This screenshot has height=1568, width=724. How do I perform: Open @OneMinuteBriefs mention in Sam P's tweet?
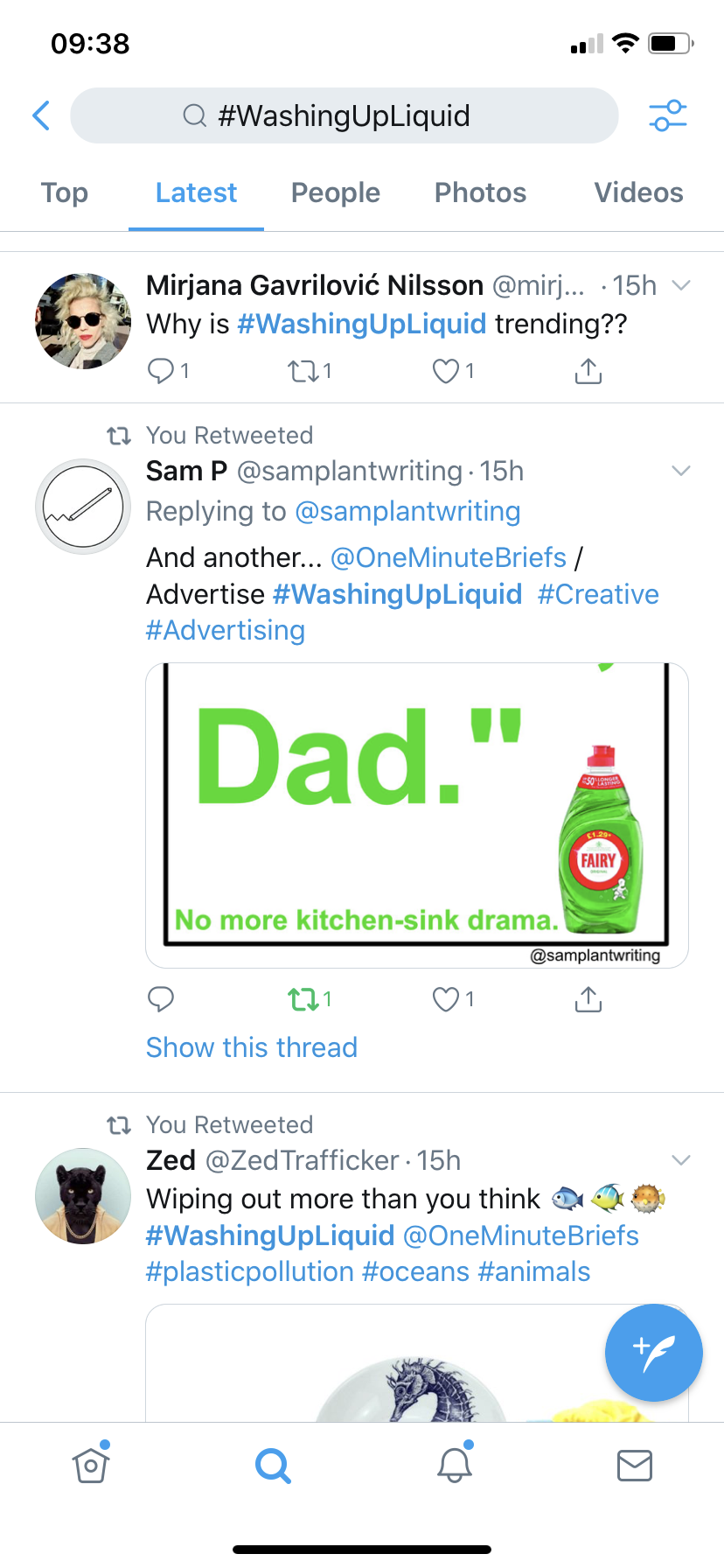[x=449, y=557]
